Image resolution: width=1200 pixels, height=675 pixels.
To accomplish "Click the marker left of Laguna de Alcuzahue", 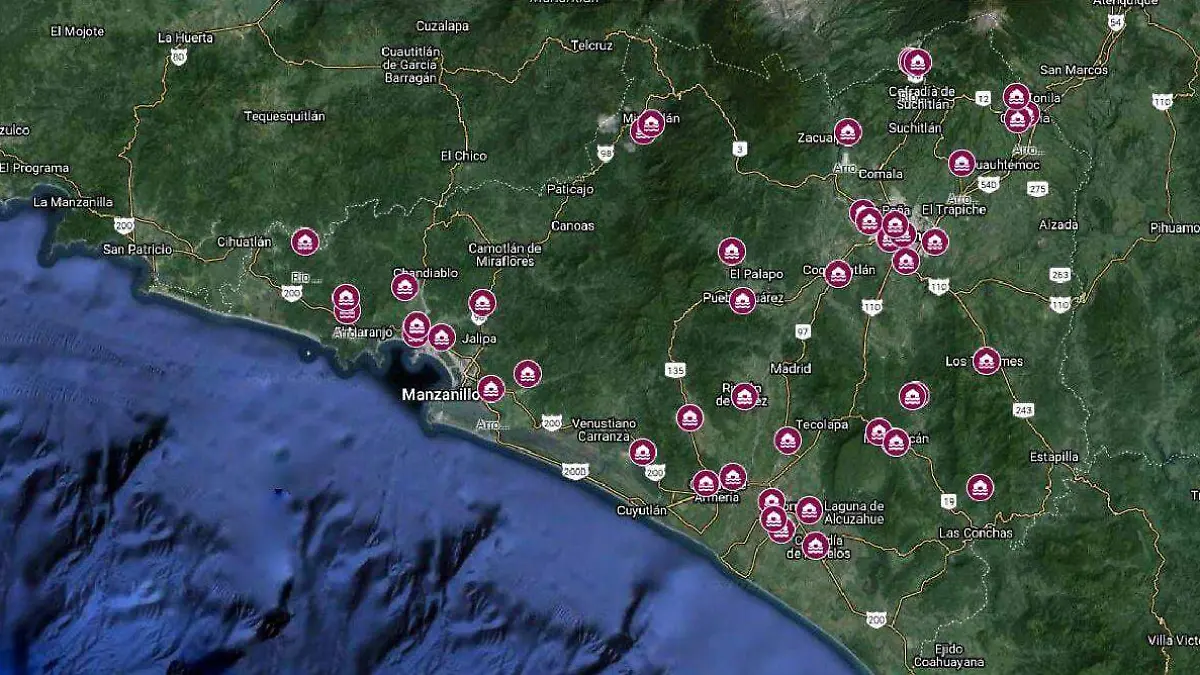I will pyautogui.click(x=809, y=510).
